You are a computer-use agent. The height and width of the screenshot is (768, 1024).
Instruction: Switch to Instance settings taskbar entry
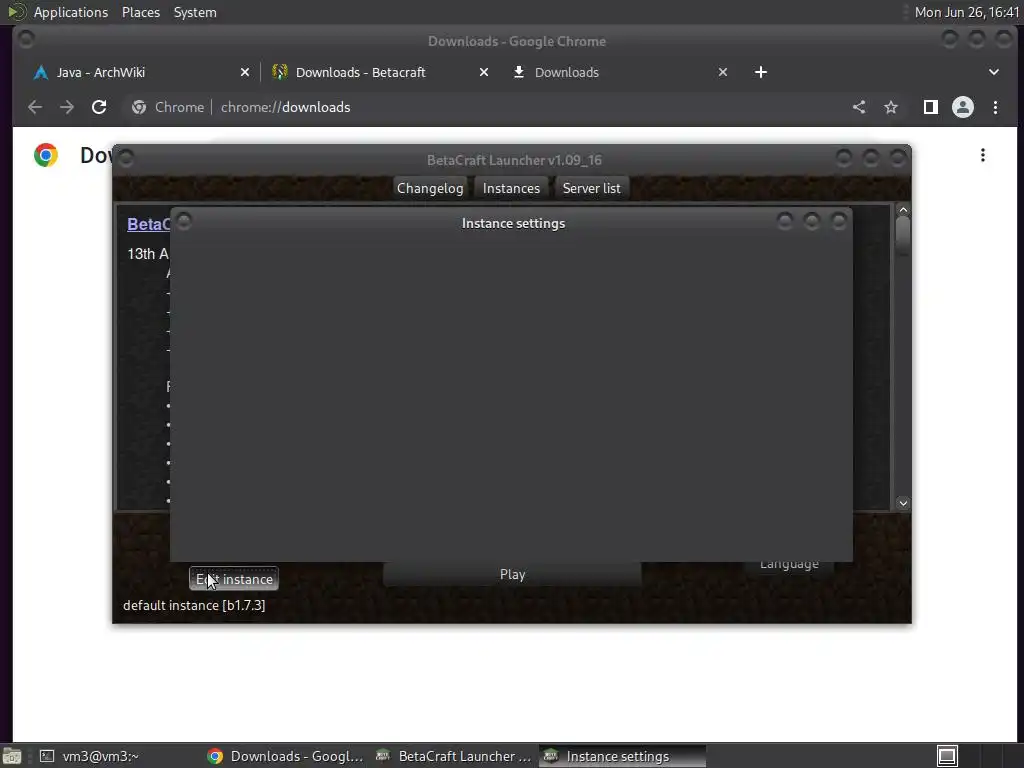click(x=622, y=756)
